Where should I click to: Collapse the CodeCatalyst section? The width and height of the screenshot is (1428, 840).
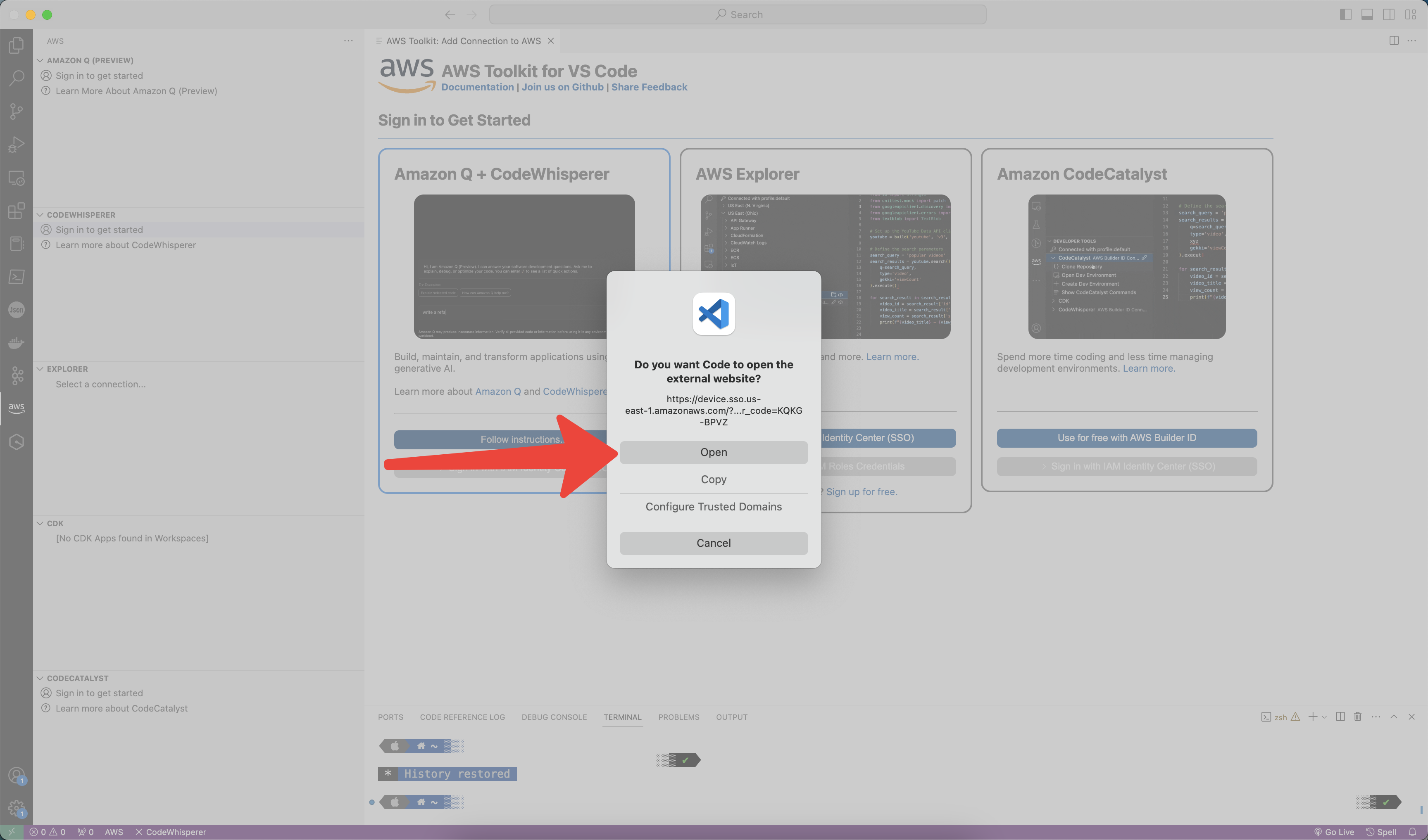coord(40,678)
